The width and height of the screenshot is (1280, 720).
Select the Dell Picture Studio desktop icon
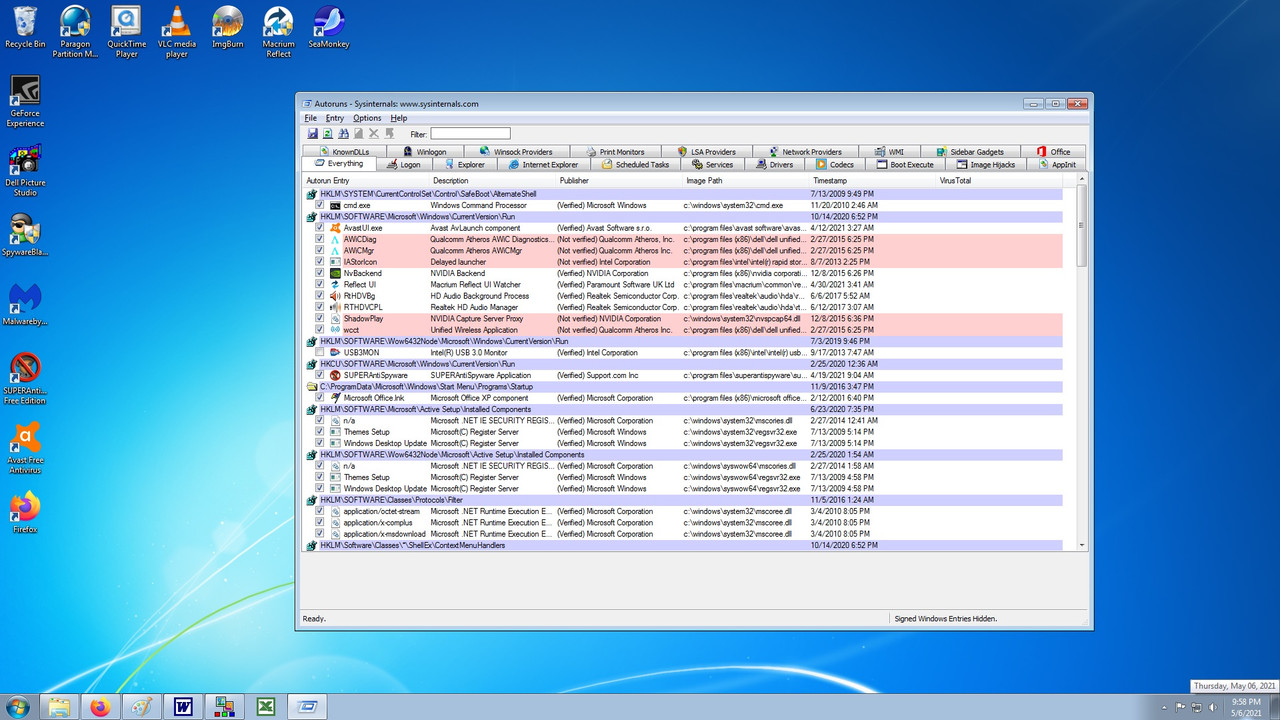click(25, 171)
